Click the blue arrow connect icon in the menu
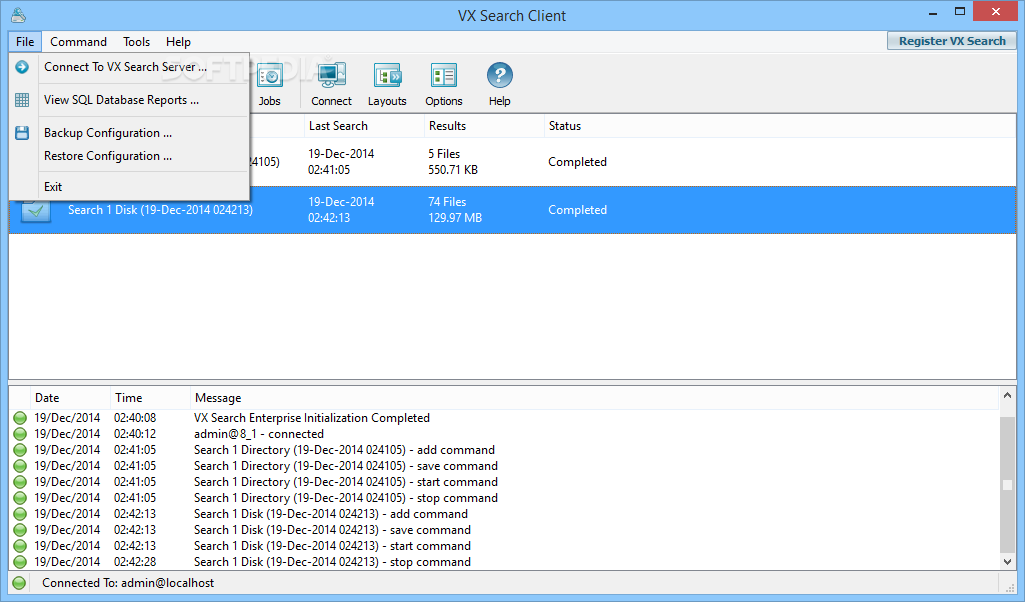1025x602 pixels. 22,67
